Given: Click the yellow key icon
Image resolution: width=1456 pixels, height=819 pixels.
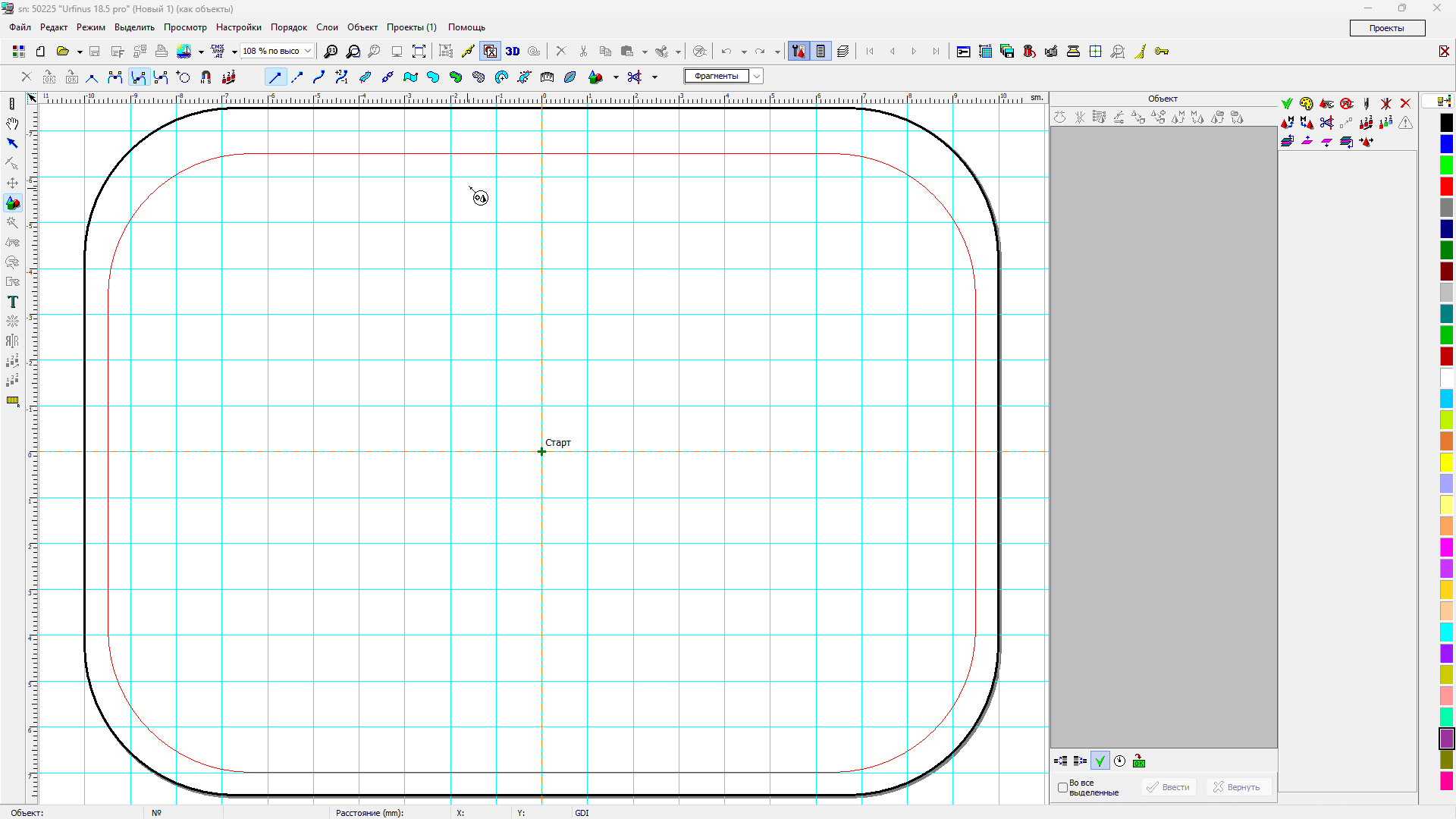Looking at the screenshot, I should (1162, 52).
